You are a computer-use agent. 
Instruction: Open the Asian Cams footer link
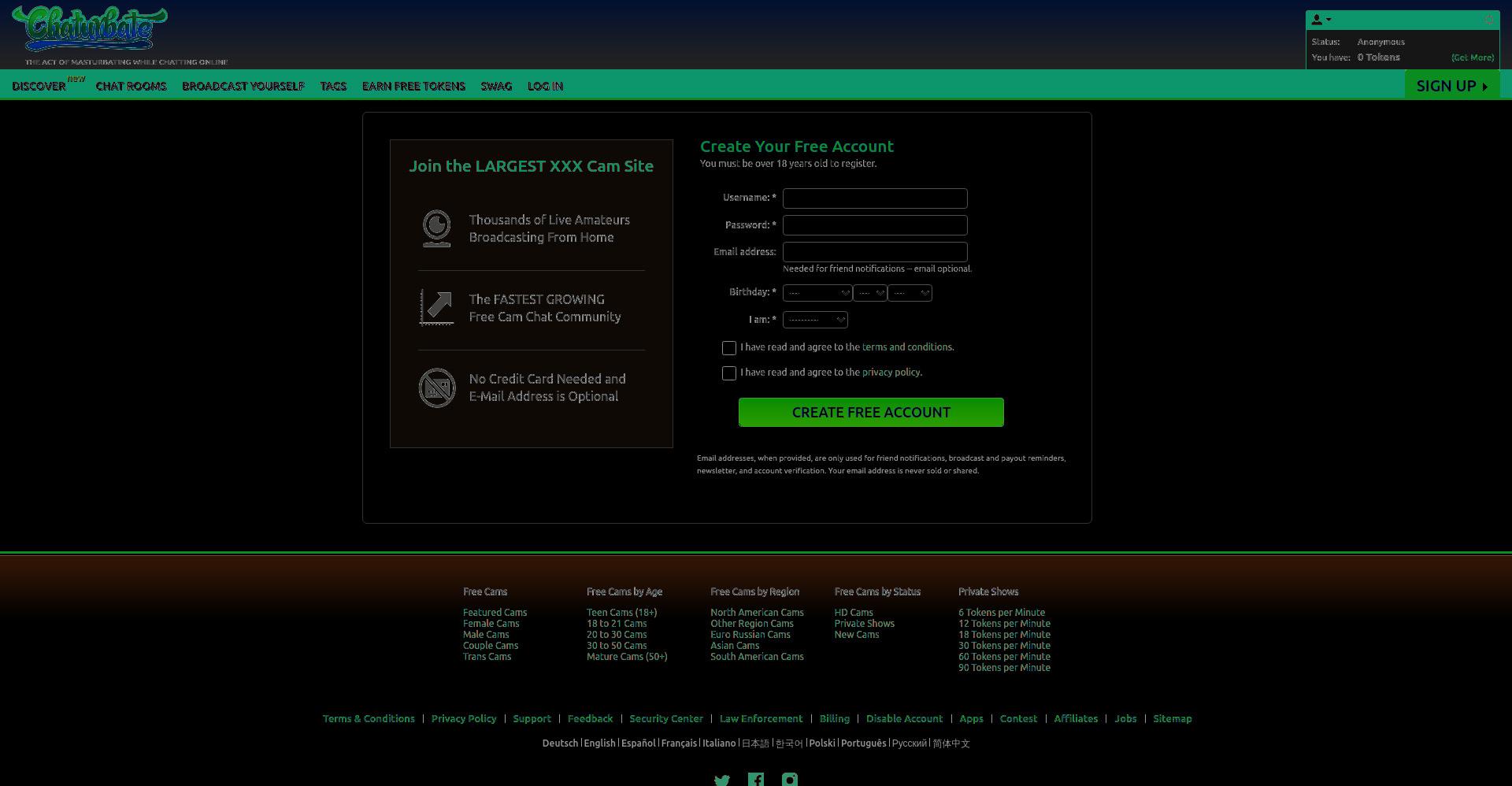coord(735,646)
